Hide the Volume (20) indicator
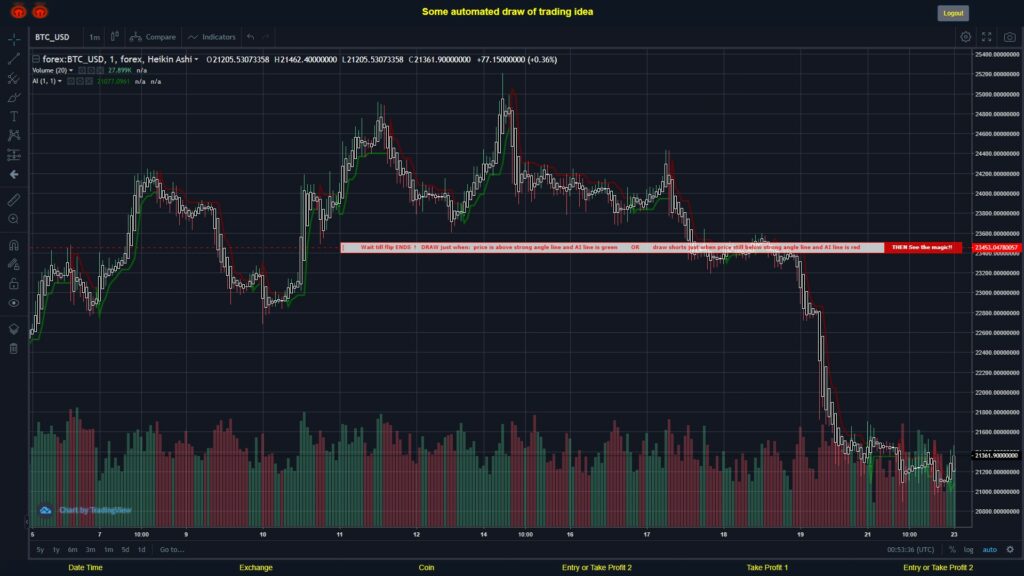 click(x=82, y=71)
